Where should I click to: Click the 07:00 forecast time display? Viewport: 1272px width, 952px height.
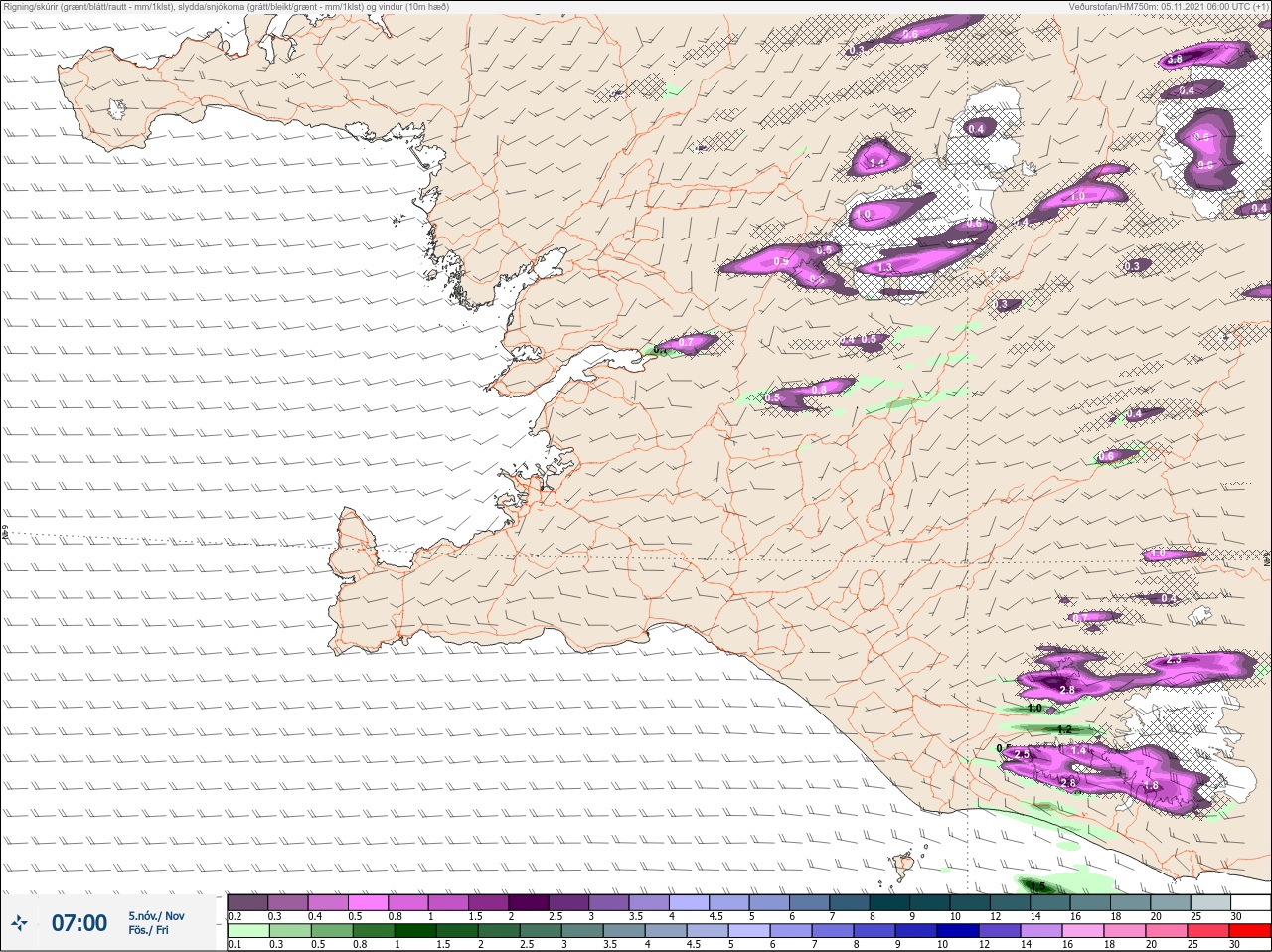[x=79, y=923]
